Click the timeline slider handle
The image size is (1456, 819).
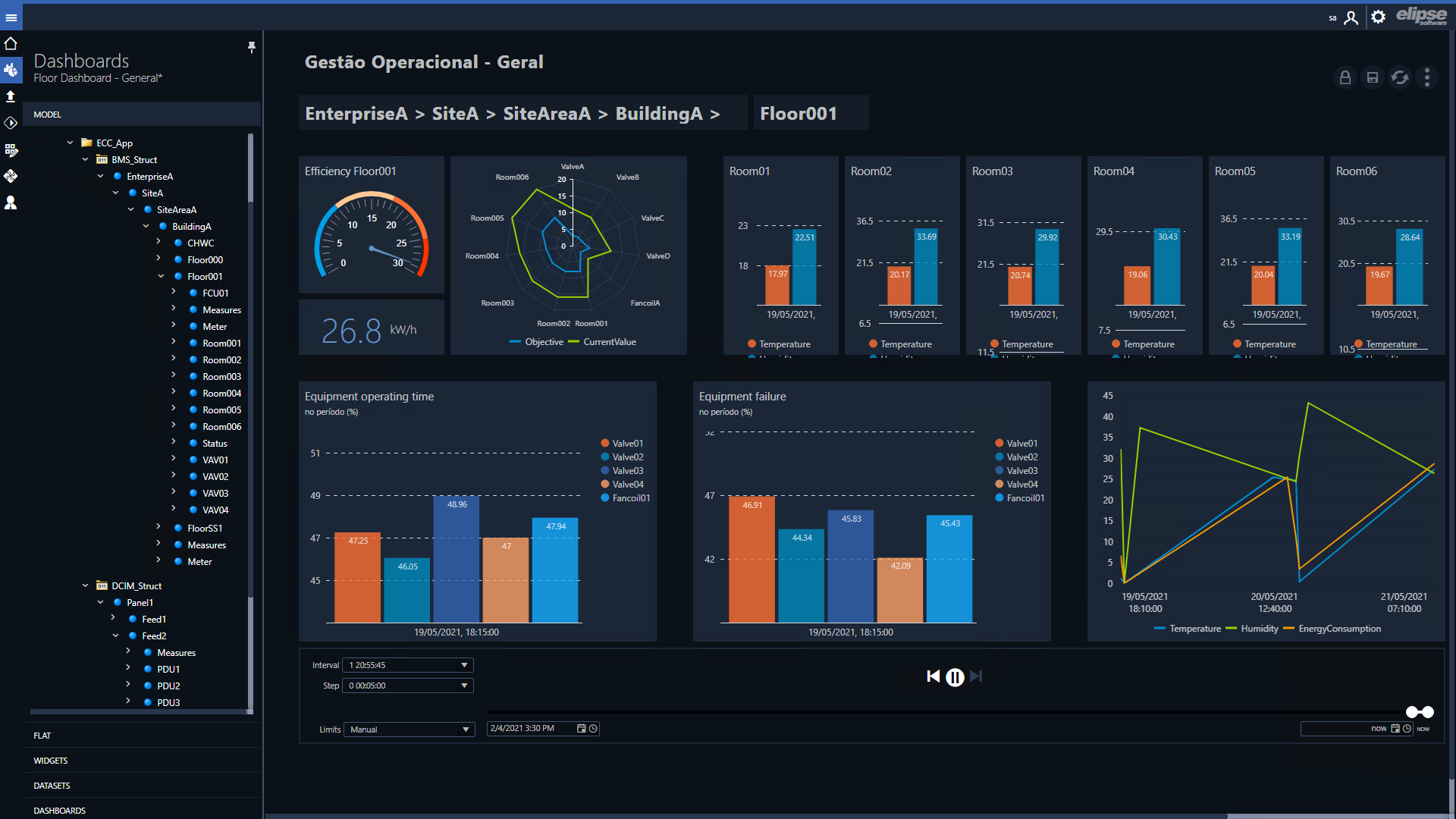click(x=1420, y=712)
